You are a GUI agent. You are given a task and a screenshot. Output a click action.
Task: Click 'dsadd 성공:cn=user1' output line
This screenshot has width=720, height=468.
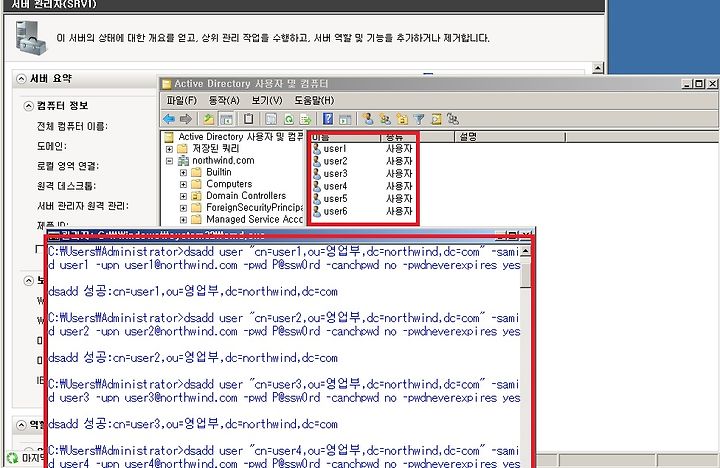[x=193, y=291]
